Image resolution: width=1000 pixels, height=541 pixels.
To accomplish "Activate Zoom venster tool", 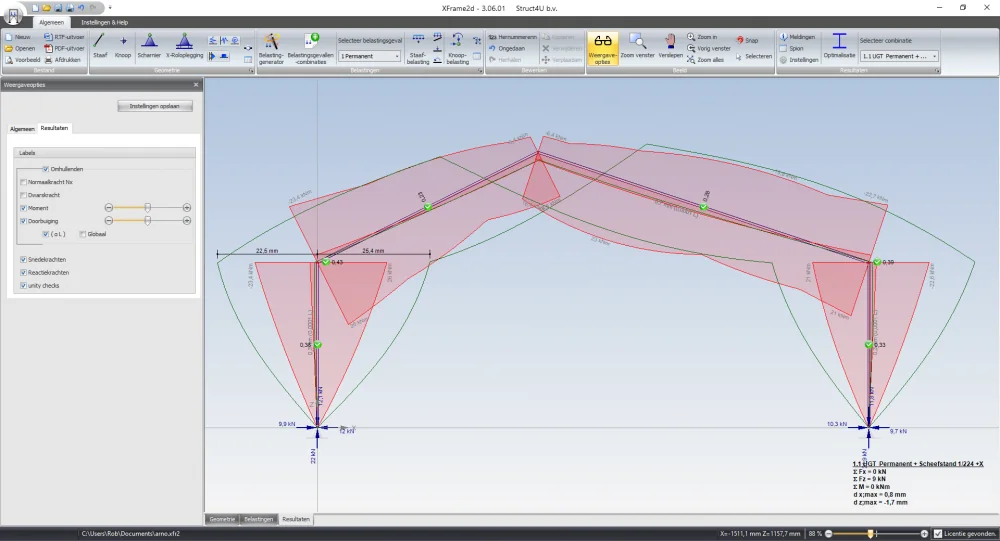I will (x=637, y=47).
